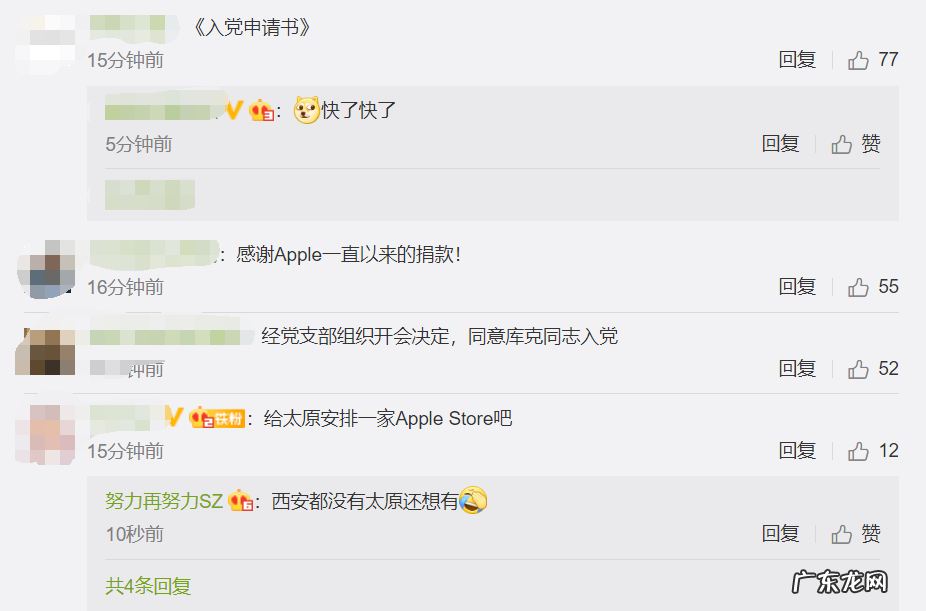Reply to the 经党支部组织开会决定 comment
This screenshot has height=611, width=926.
pyautogui.click(x=797, y=369)
